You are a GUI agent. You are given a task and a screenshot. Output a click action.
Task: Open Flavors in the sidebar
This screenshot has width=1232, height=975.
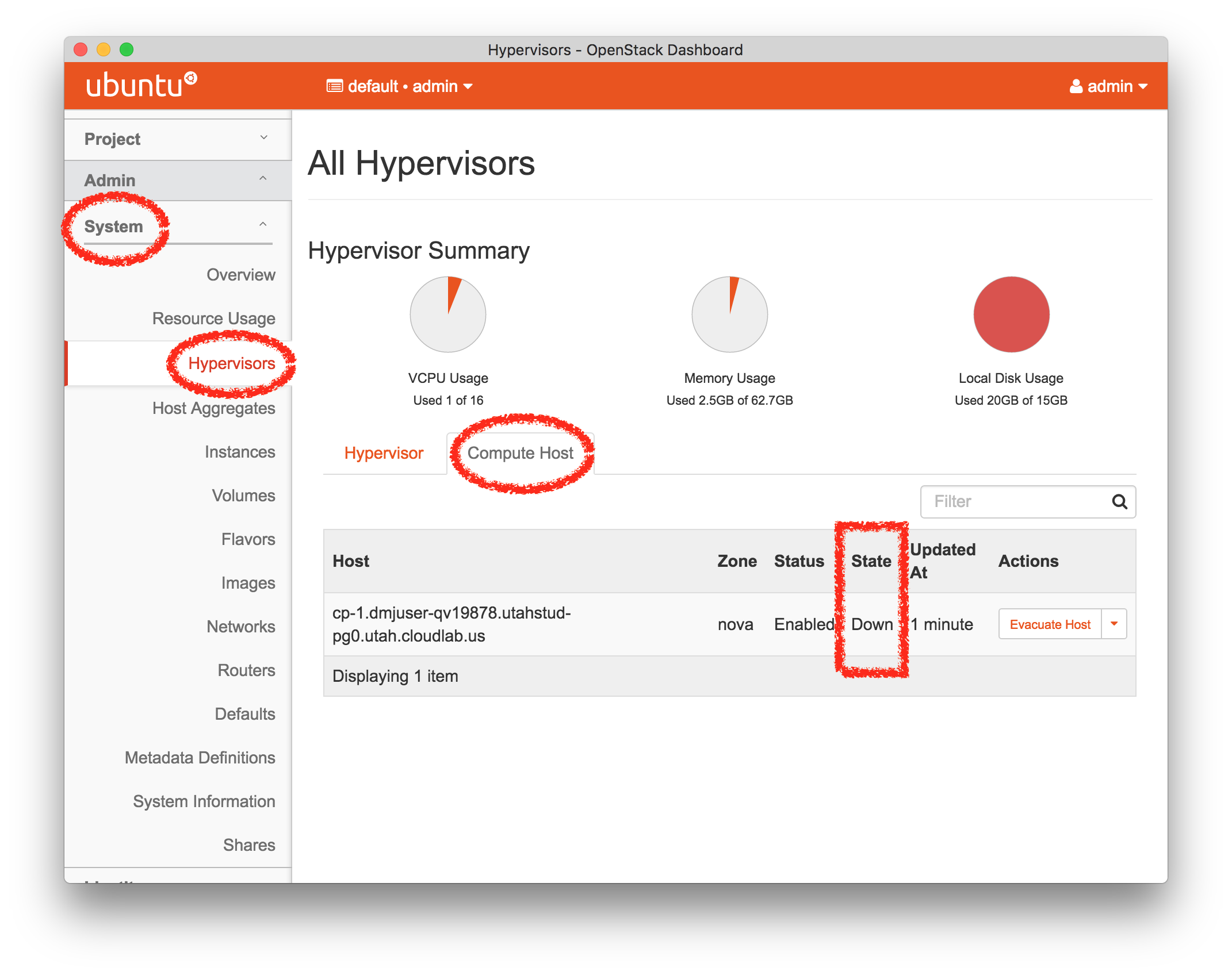click(x=248, y=539)
